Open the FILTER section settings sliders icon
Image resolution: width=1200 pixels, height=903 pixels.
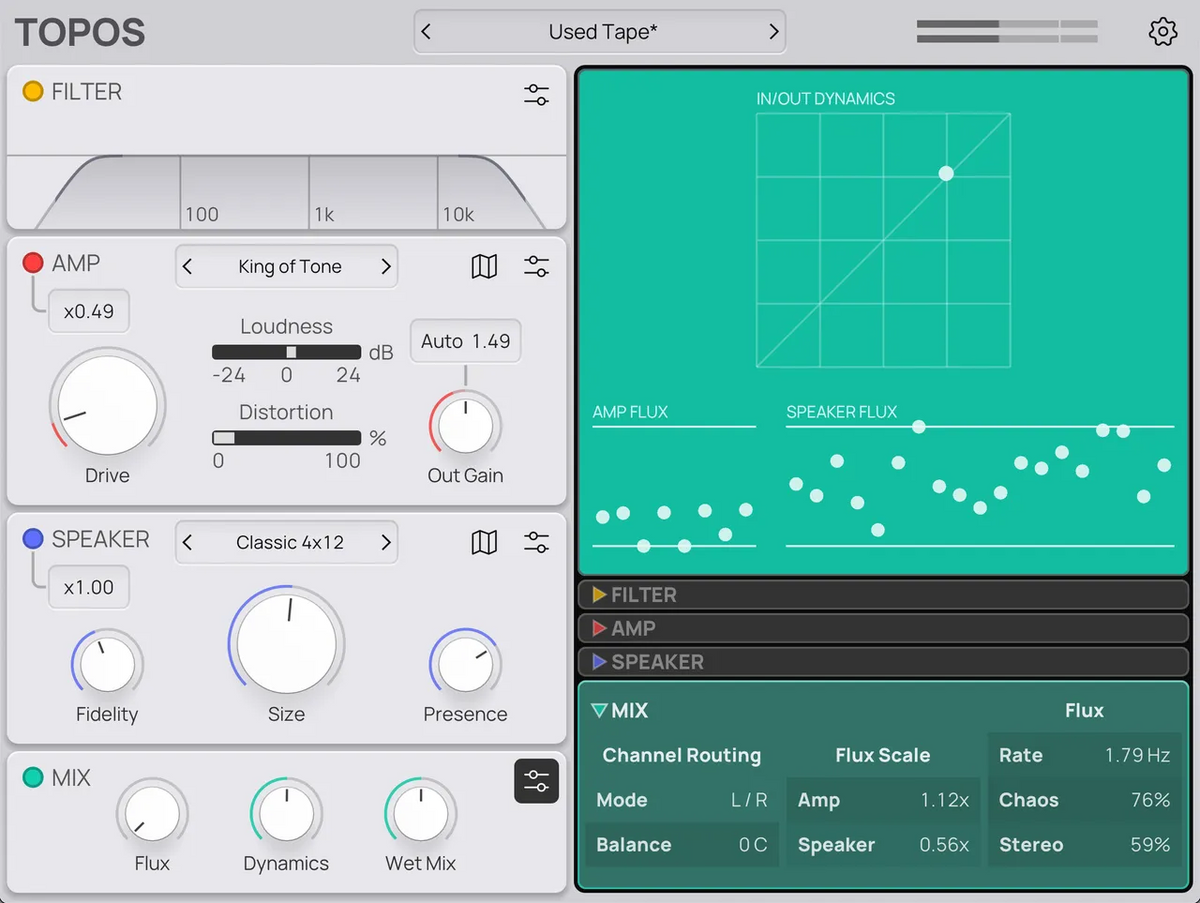[536, 95]
